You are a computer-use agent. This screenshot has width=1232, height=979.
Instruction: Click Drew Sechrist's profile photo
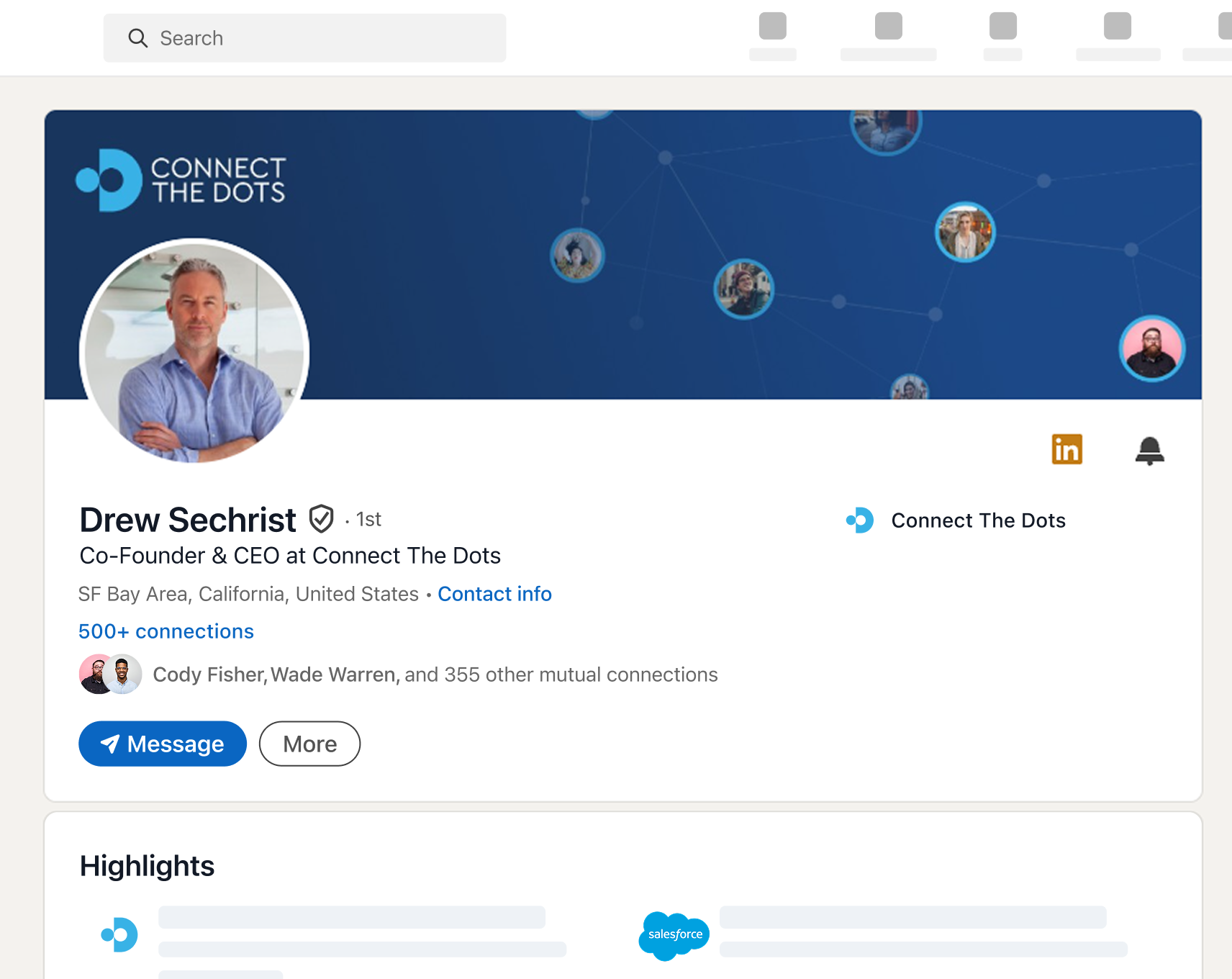192,352
